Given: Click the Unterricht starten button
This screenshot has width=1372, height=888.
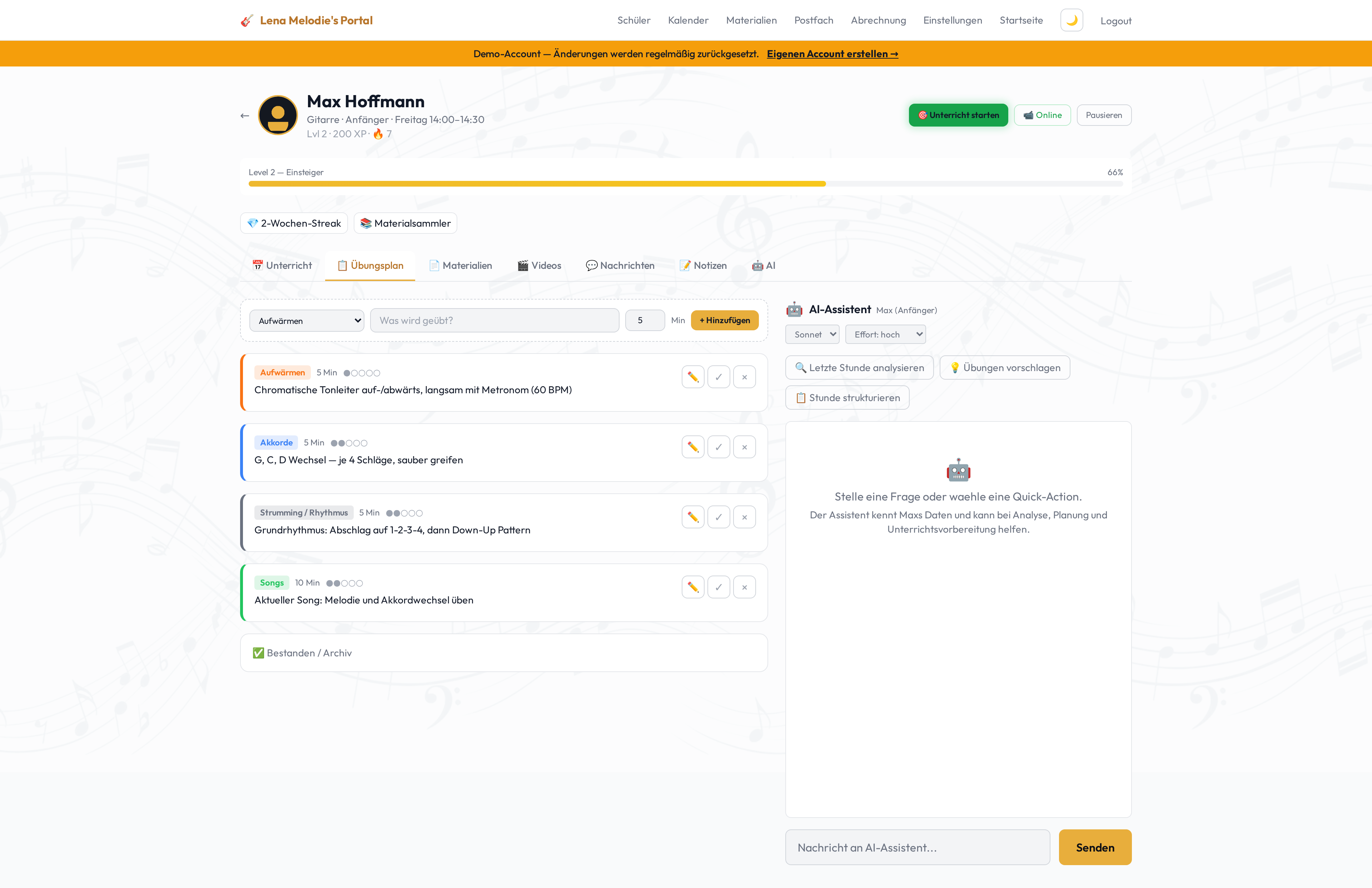Looking at the screenshot, I should click(958, 115).
